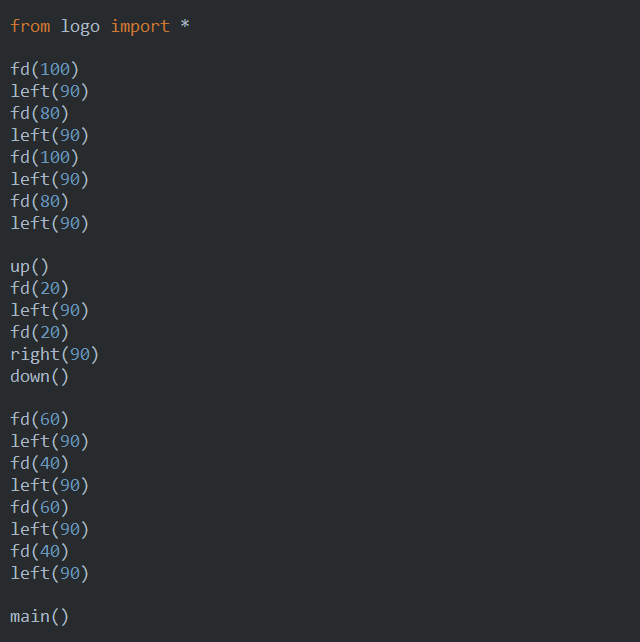Click the second 'fd(100)' line

tap(44, 157)
